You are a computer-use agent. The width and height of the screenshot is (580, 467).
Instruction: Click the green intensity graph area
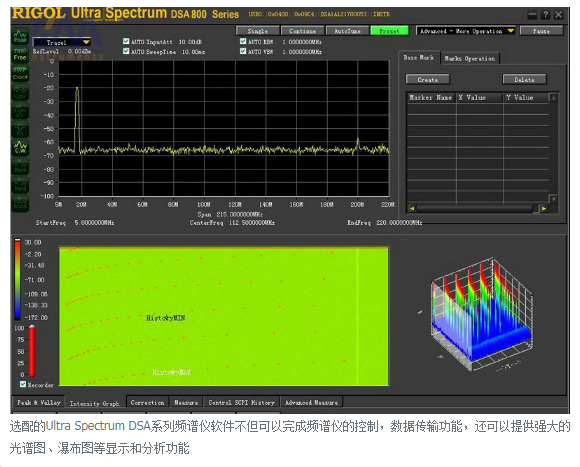click(224, 317)
